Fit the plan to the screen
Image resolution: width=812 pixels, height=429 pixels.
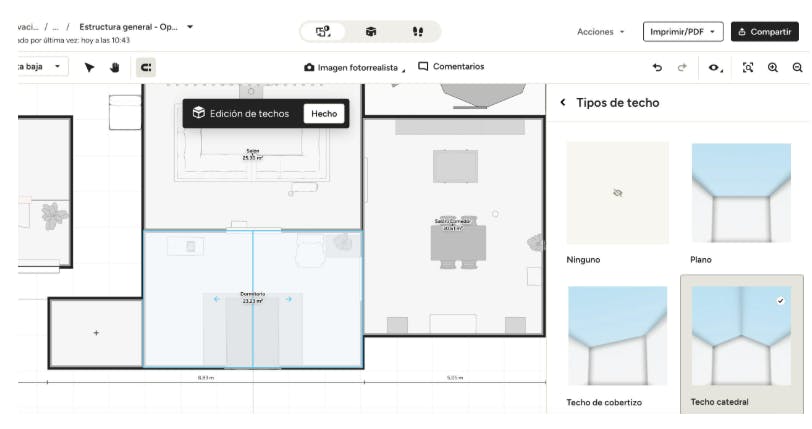tap(748, 67)
